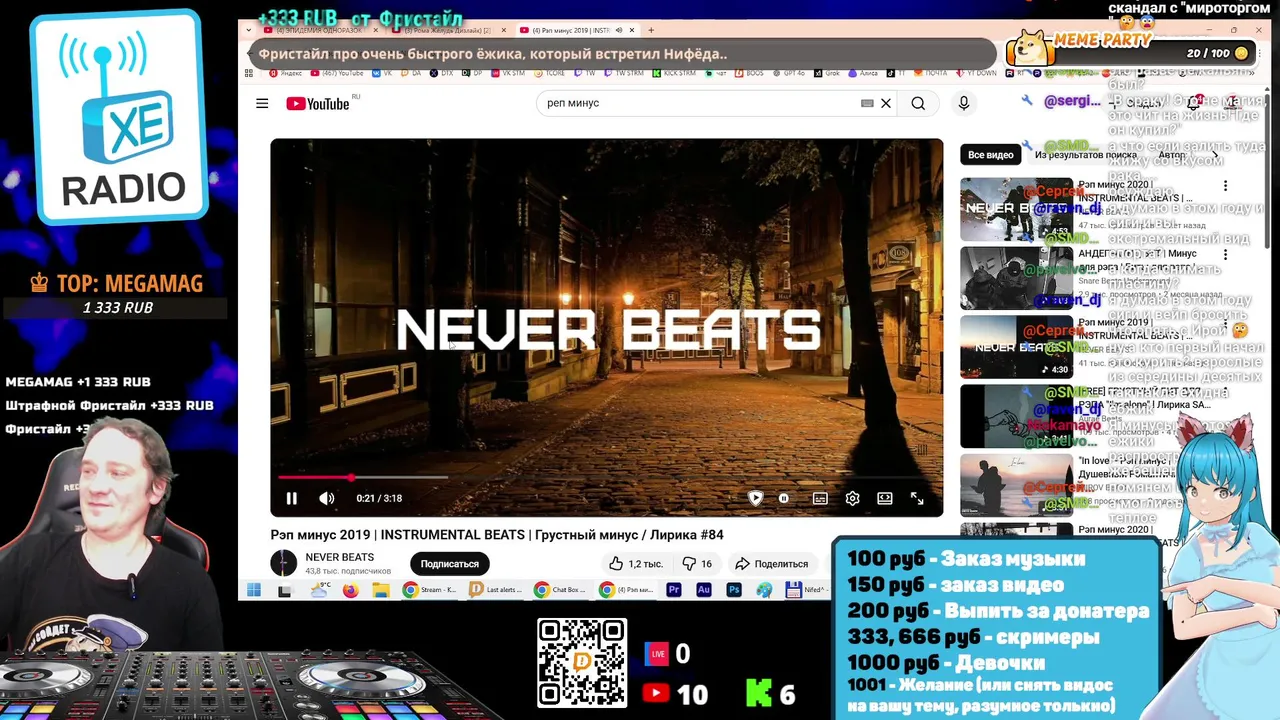Mute the video with the speaker icon
Image resolution: width=1280 pixels, height=720 pixels.
point(327,498)
